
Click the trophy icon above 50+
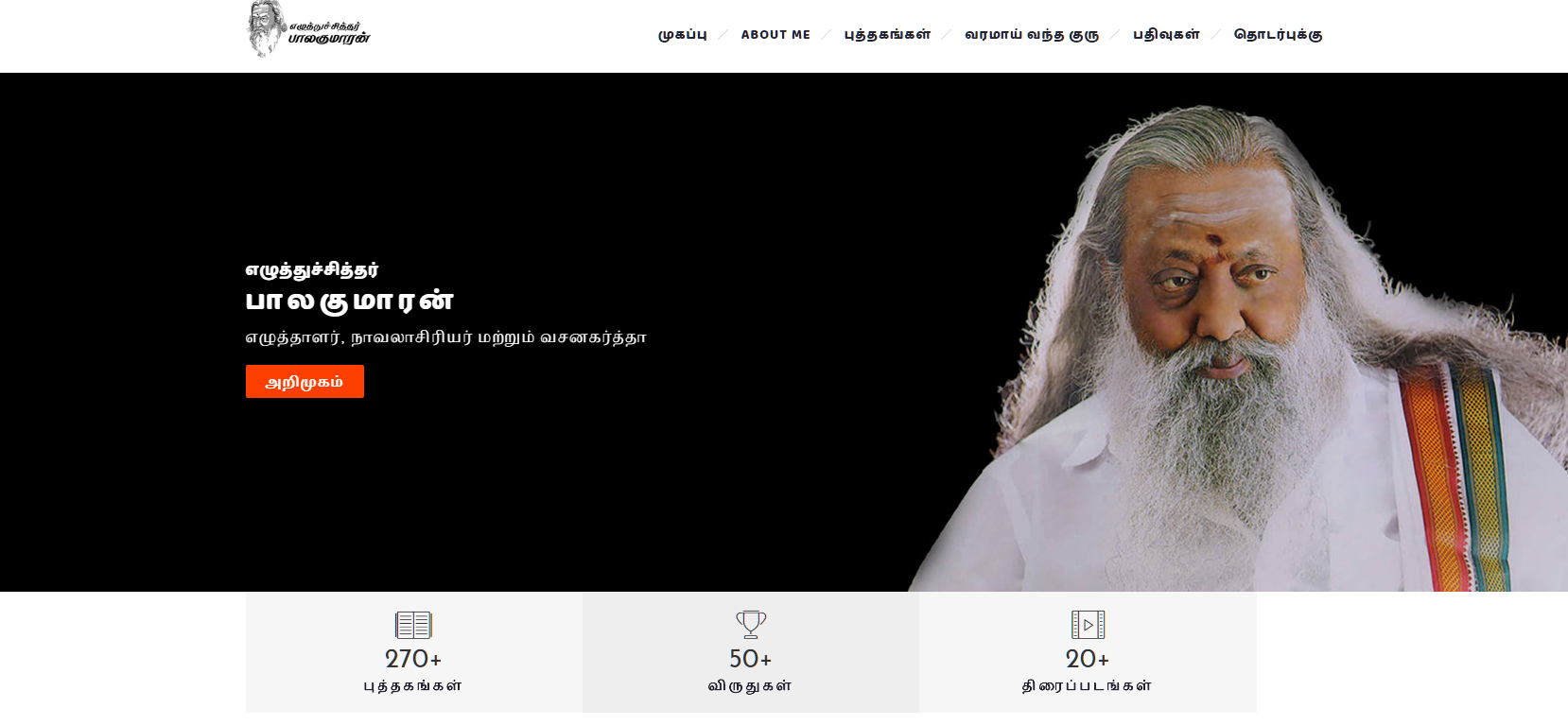coord(751,625)
